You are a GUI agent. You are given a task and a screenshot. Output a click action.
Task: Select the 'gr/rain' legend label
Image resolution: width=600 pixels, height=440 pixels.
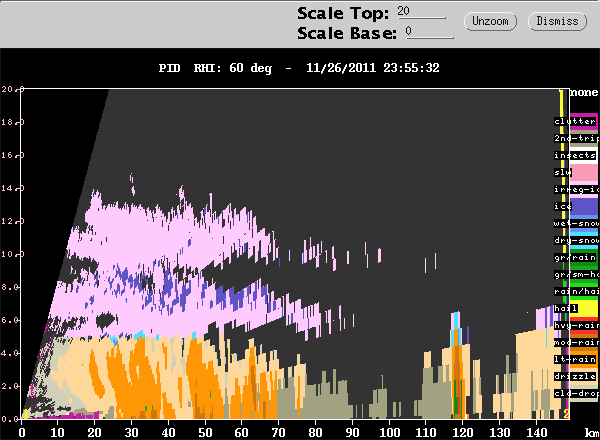pyautogui.click(x=575, y=257)
